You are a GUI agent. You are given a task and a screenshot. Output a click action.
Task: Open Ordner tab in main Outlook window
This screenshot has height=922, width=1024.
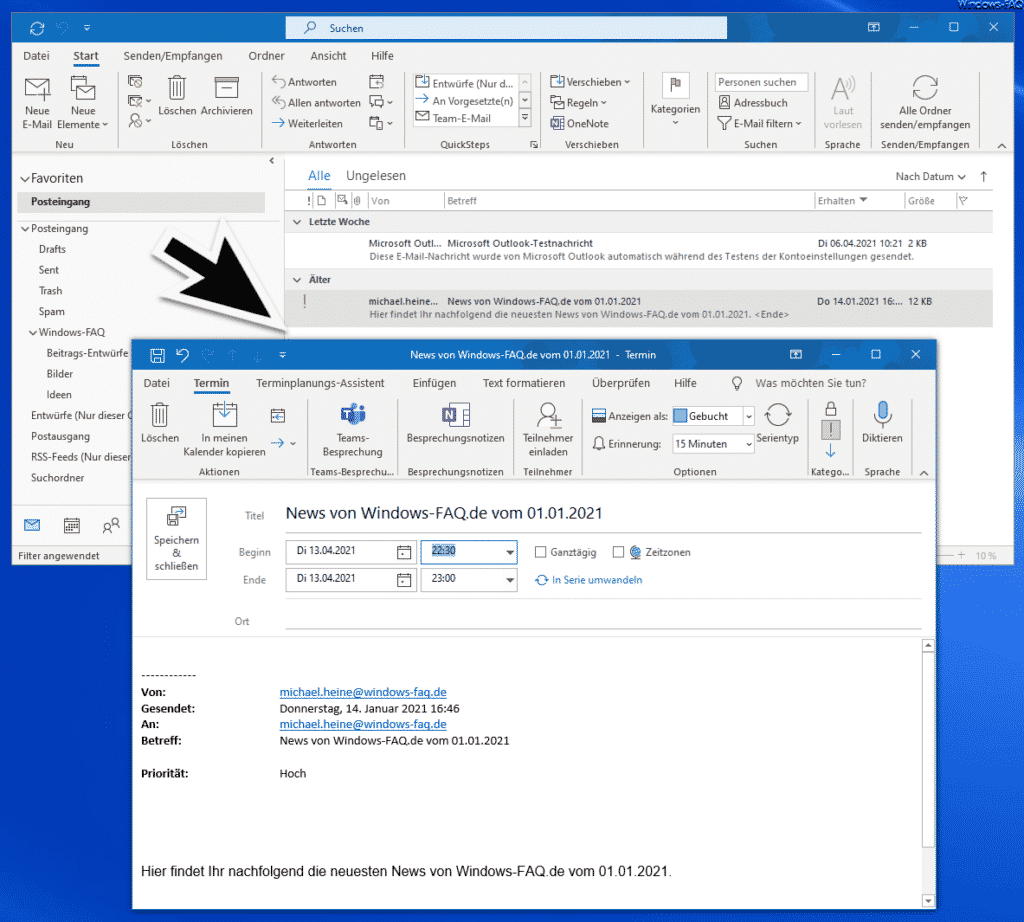point(266,56)
